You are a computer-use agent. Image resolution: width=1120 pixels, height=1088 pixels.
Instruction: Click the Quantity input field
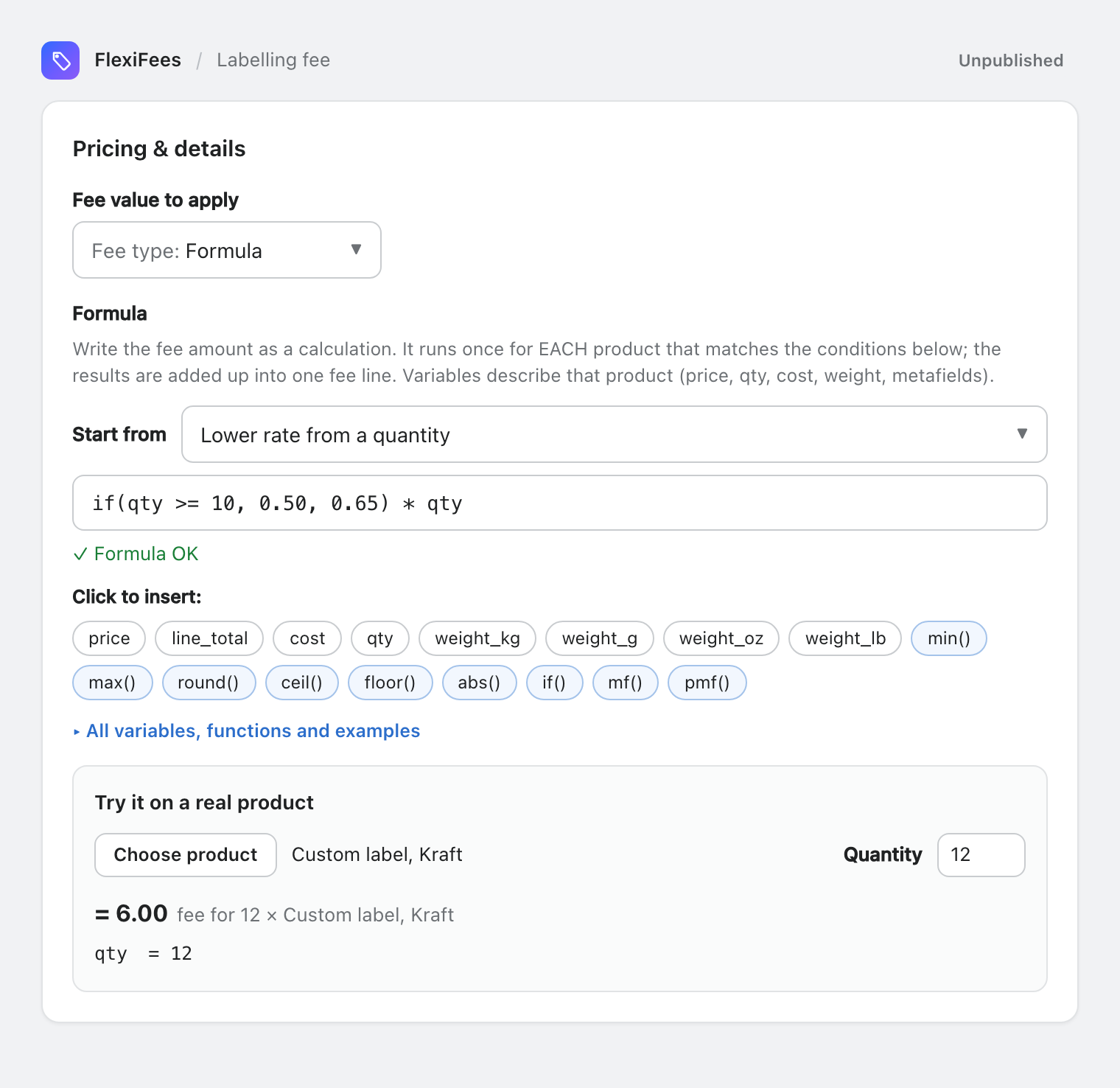tap(981, 855)
